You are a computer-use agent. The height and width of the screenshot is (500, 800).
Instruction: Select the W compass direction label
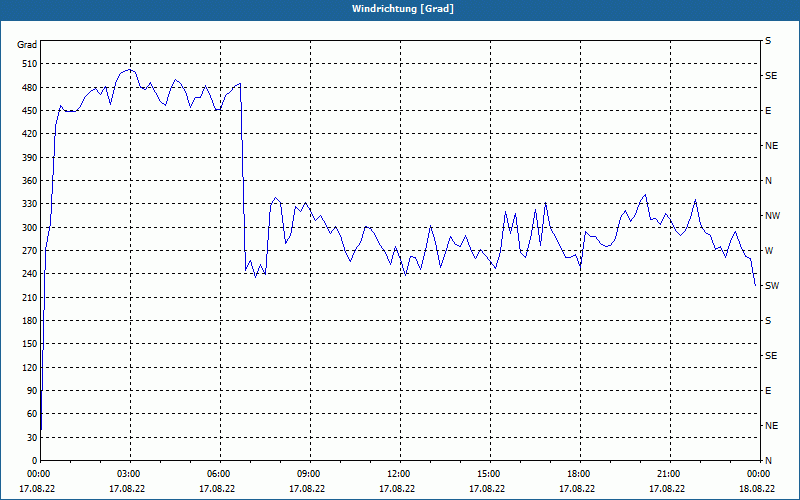[x=769, y=251]
